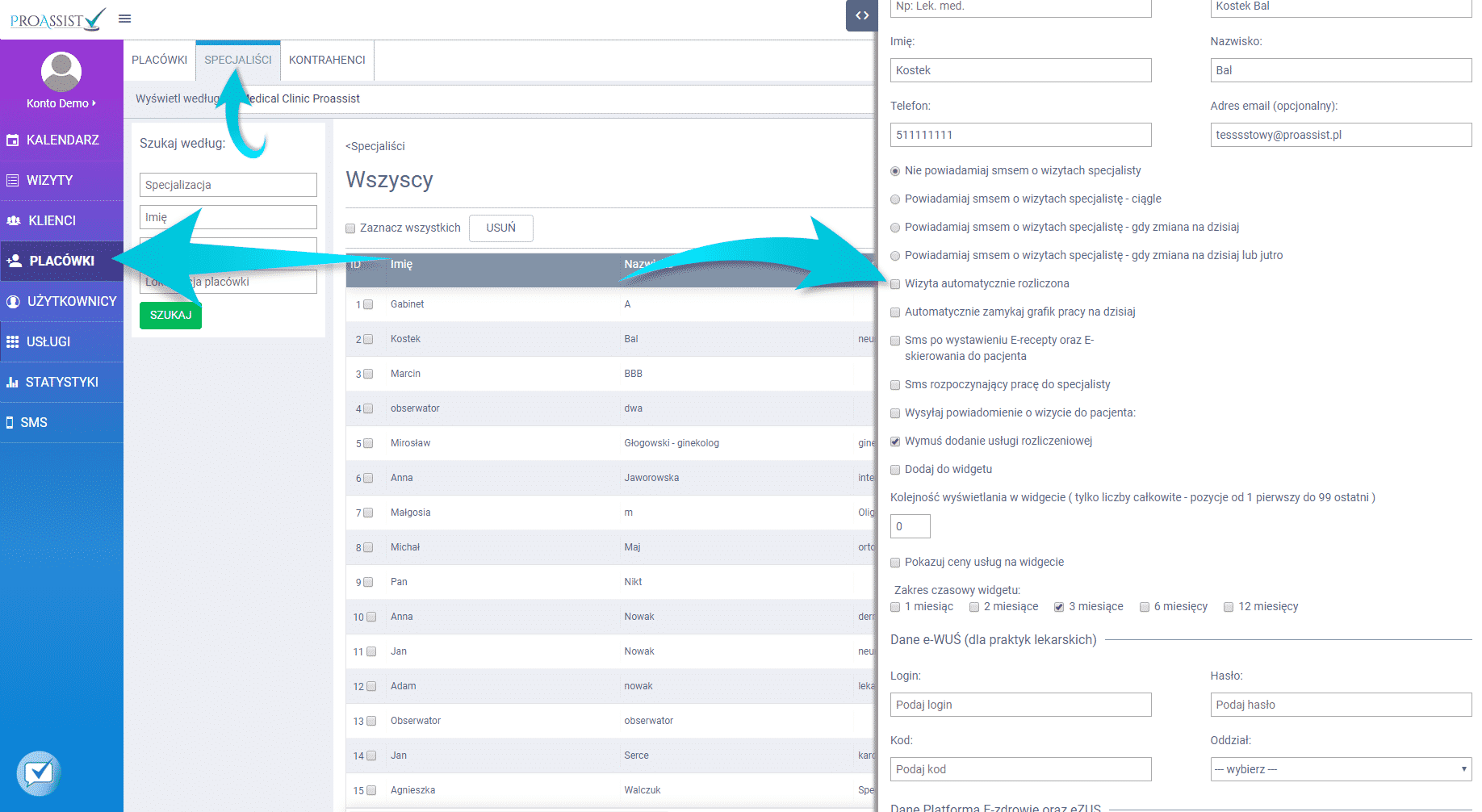Select Powiadamiaj smsem ciągle radio option
The width and height of the screenshot is (1482, 812).
895,199
